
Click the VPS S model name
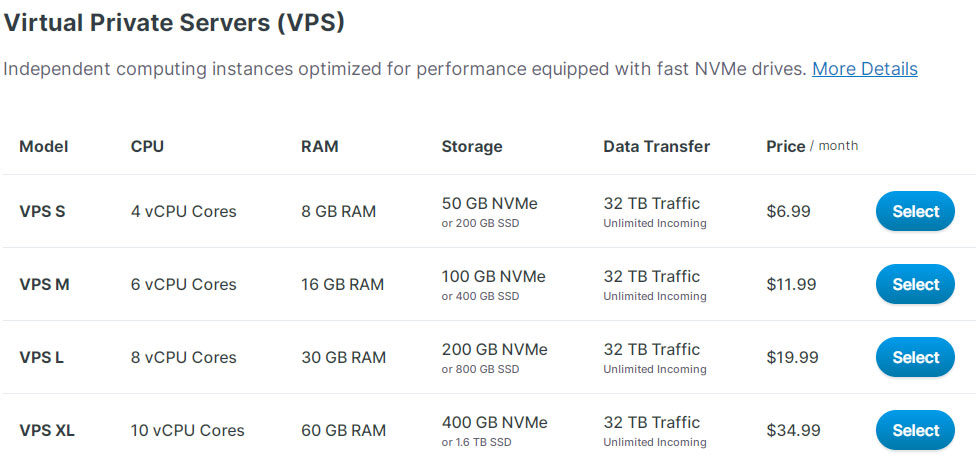(42, 212)
